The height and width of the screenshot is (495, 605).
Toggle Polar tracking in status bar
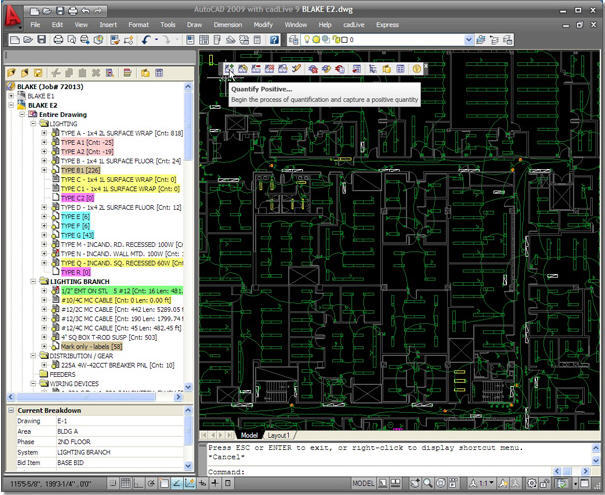coord(151,483)
